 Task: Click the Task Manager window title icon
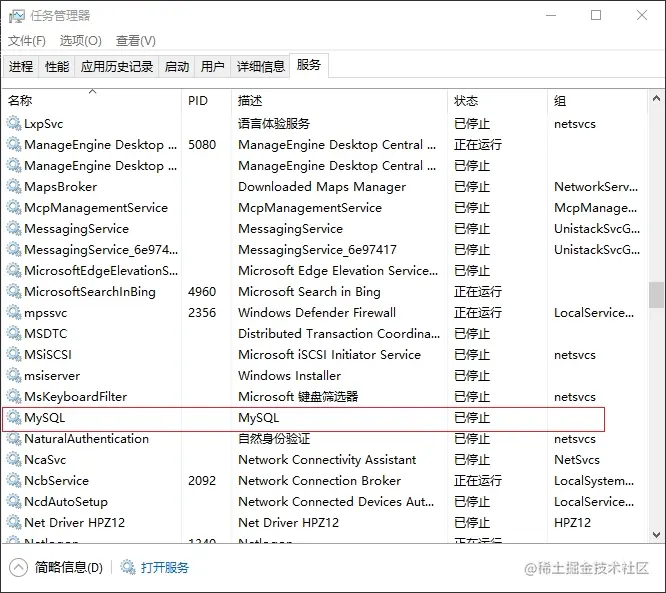pyautogui.click(x=17, y=16)
